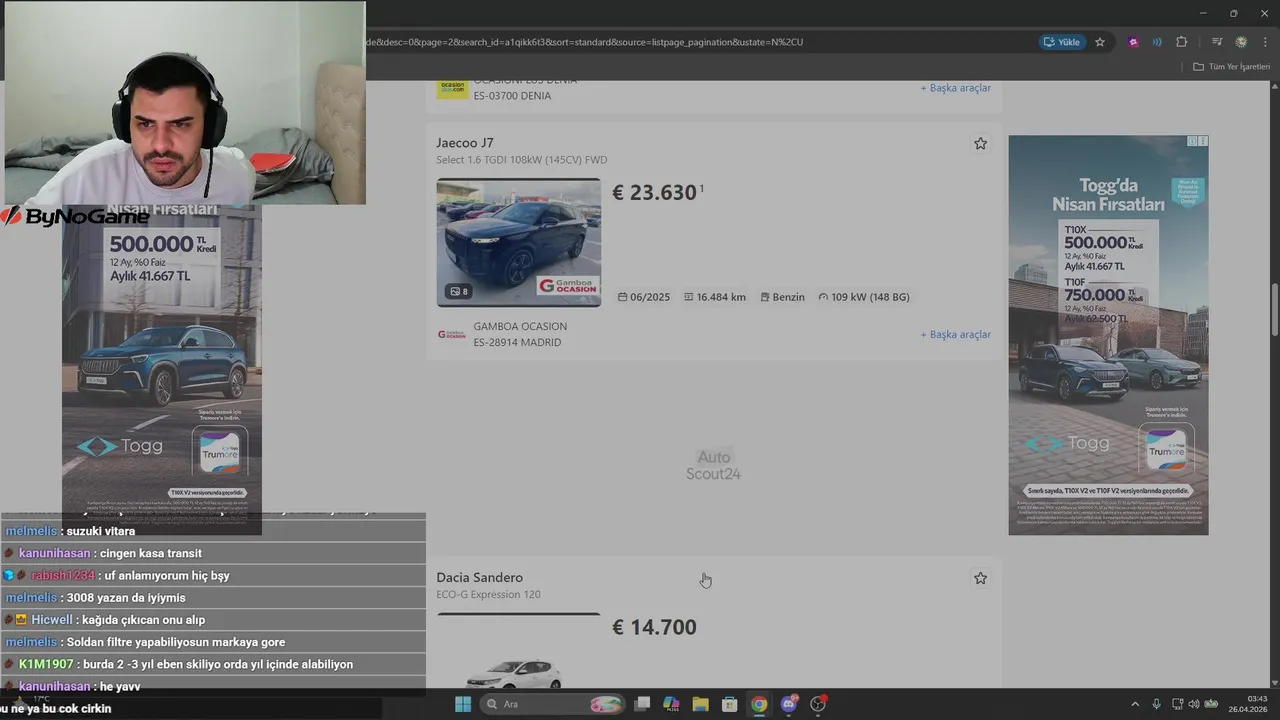Open the media controls icon in Chrome toolbar

coord(1217,42)
